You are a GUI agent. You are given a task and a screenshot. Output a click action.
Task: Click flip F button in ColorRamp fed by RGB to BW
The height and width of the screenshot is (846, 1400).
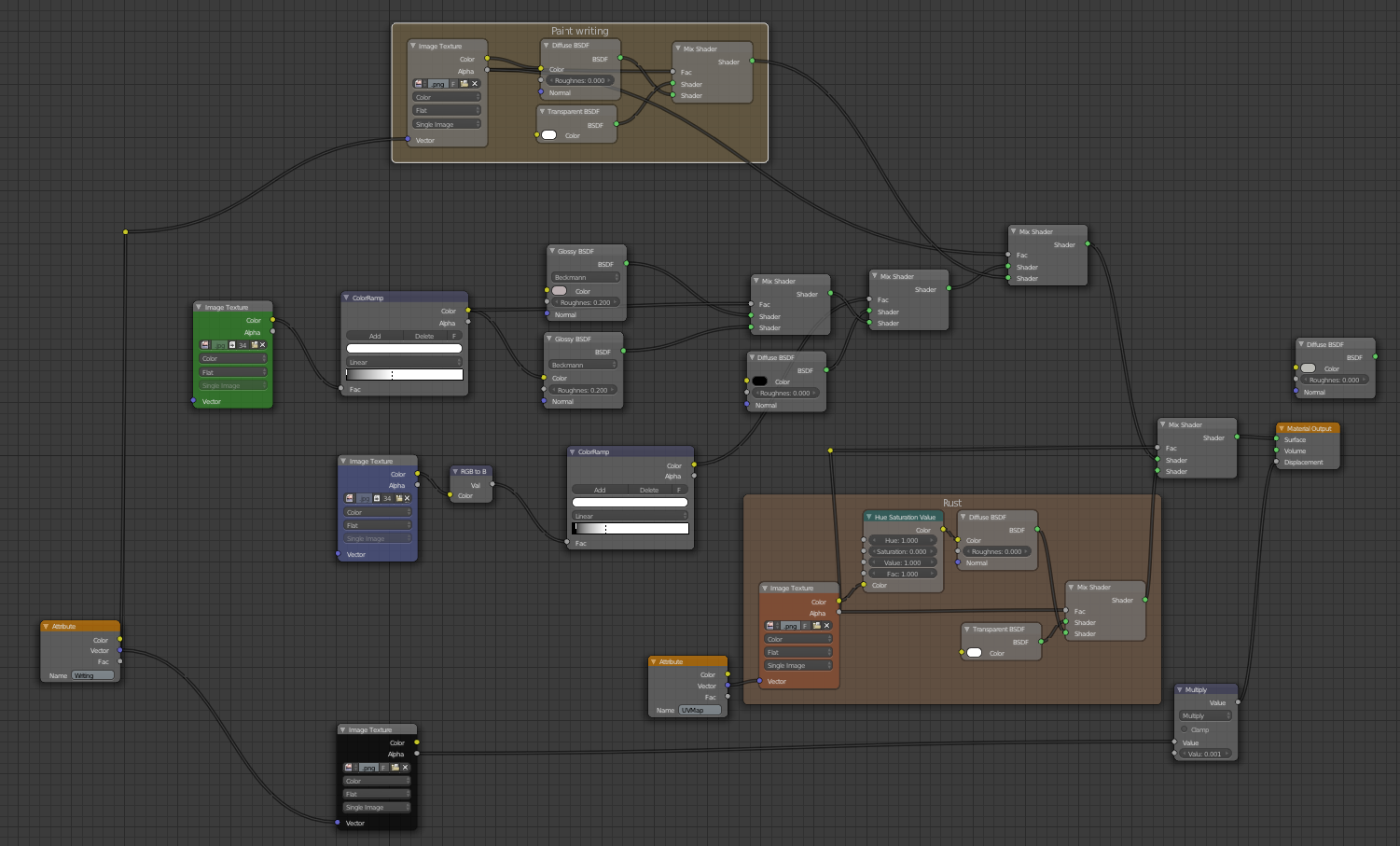[680, 490]
